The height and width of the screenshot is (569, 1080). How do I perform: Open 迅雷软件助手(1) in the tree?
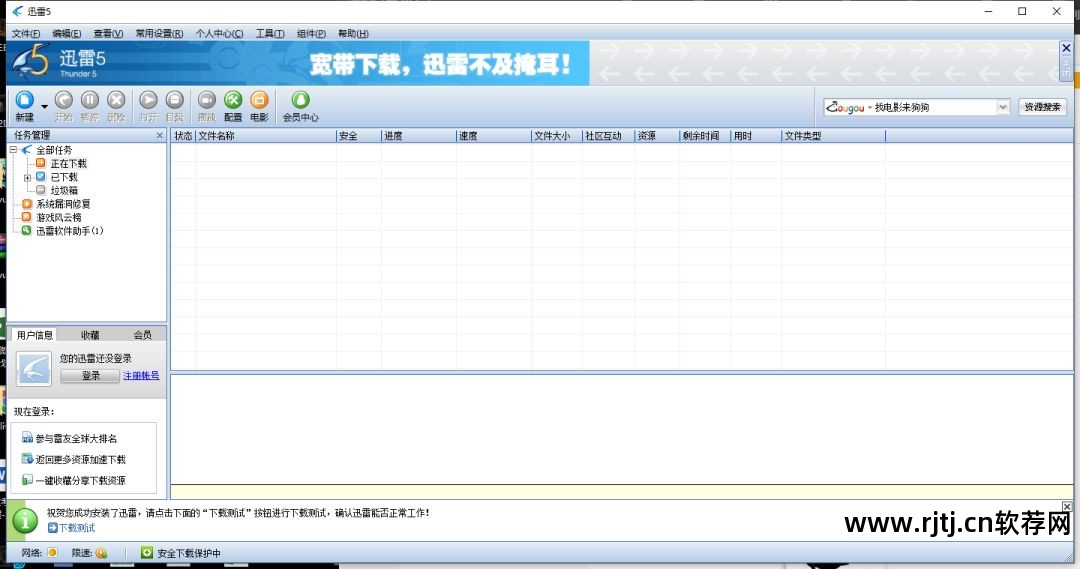point(70,231)
